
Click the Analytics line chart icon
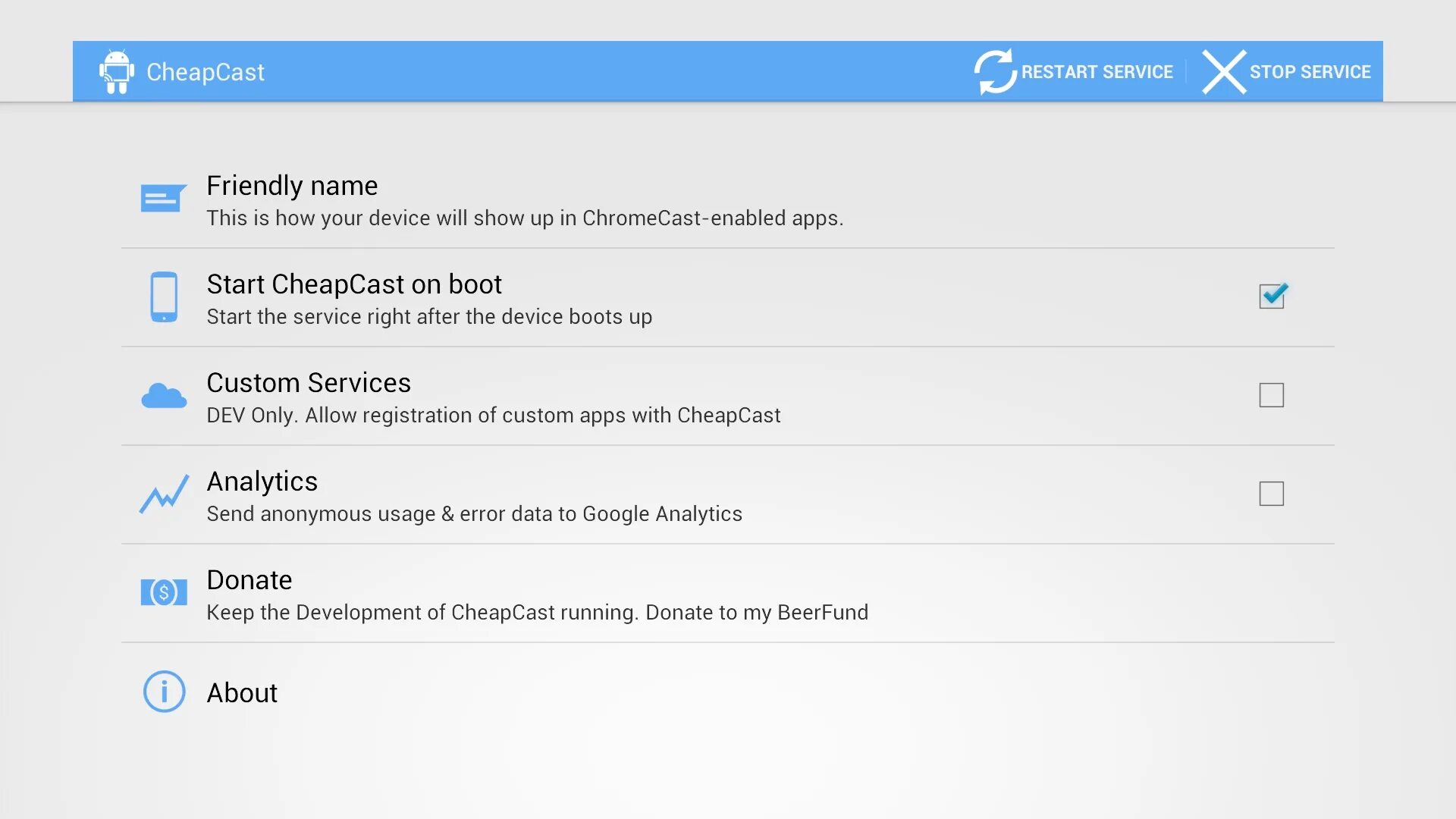[164, 494]
